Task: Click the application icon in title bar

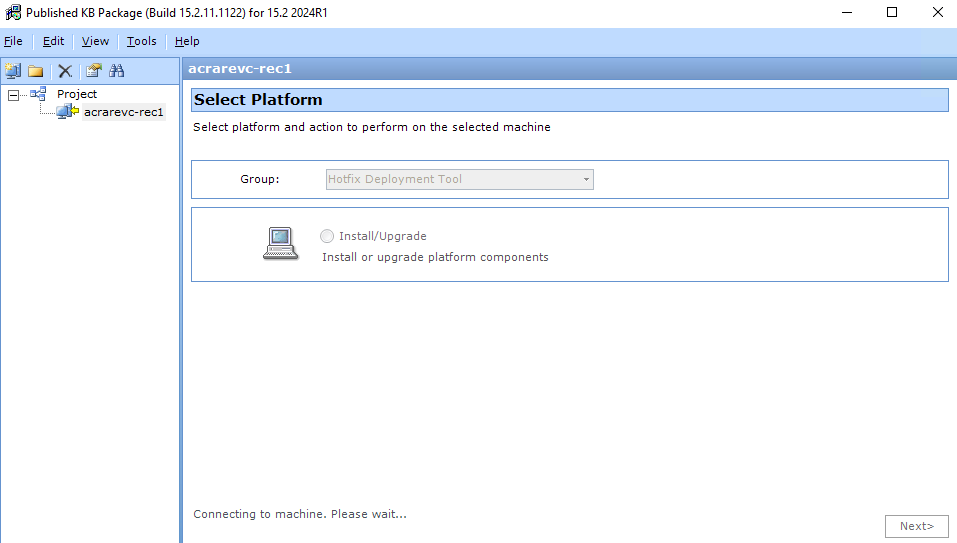Action: tap(13, 13)
